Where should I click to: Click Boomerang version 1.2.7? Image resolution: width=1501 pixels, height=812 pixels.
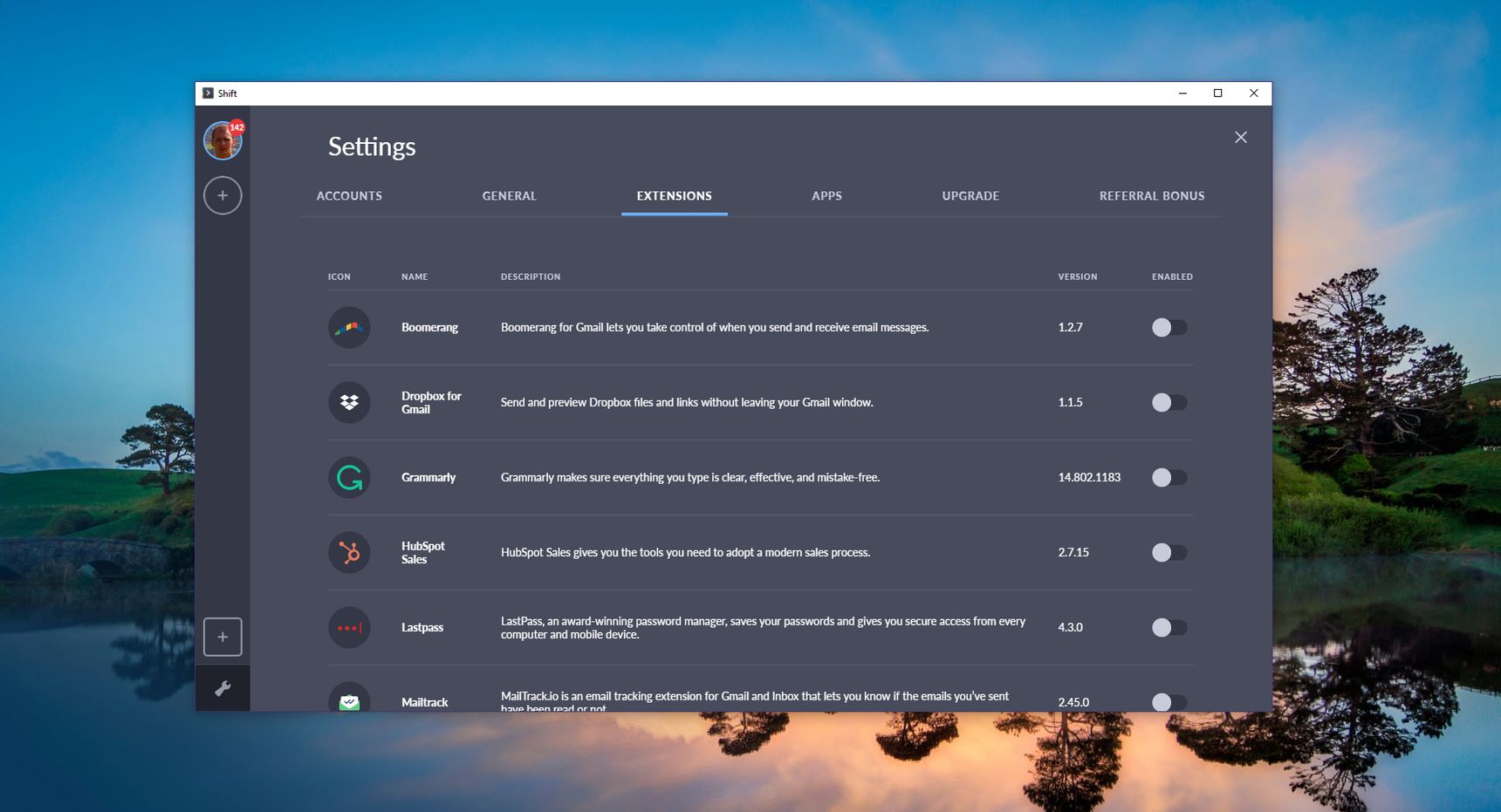pyautogui.click(x=1070, y=328)
